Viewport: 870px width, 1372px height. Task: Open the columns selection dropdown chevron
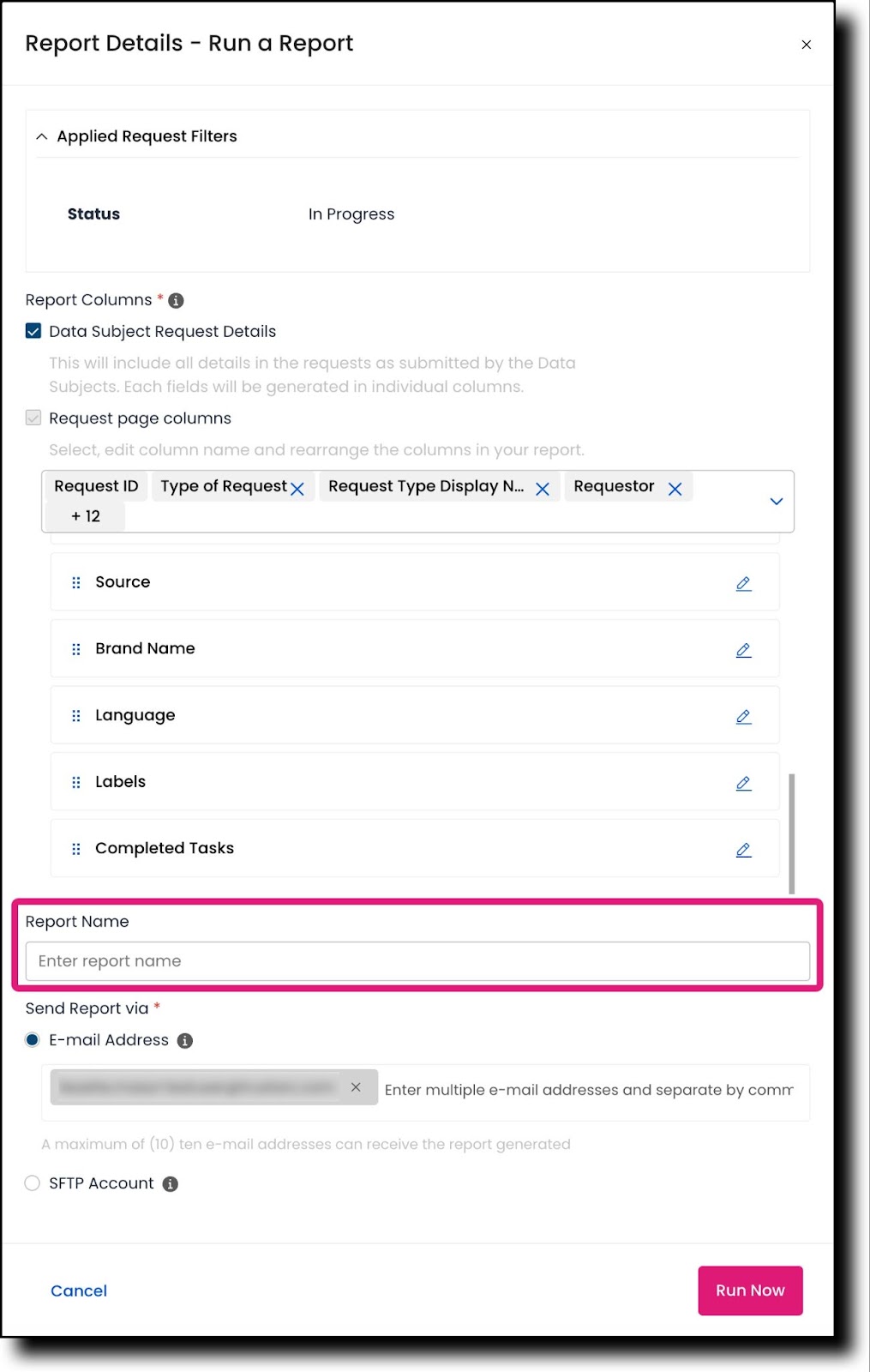pos(776,502)
